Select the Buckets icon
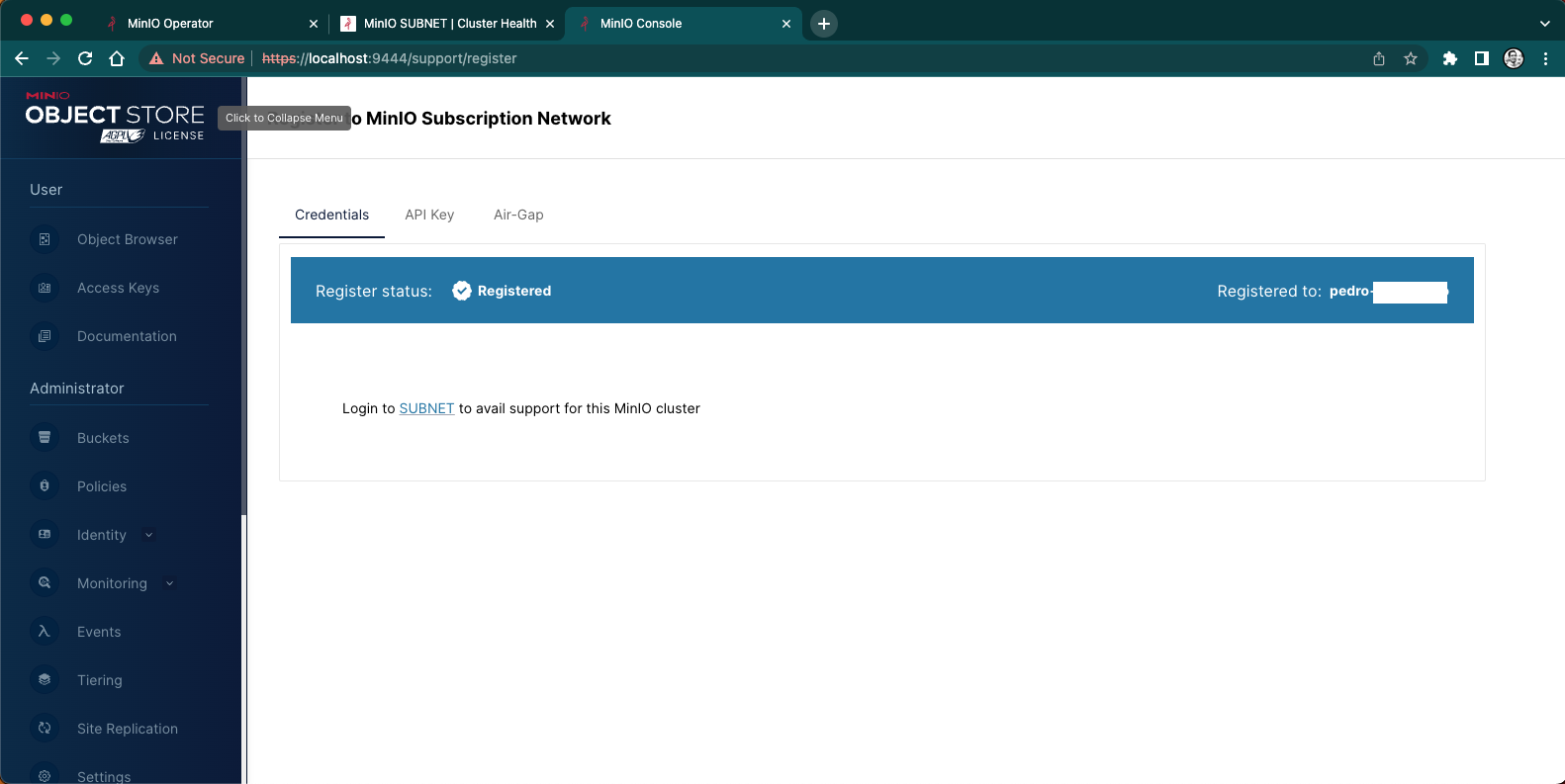 [x=45, y=437]
